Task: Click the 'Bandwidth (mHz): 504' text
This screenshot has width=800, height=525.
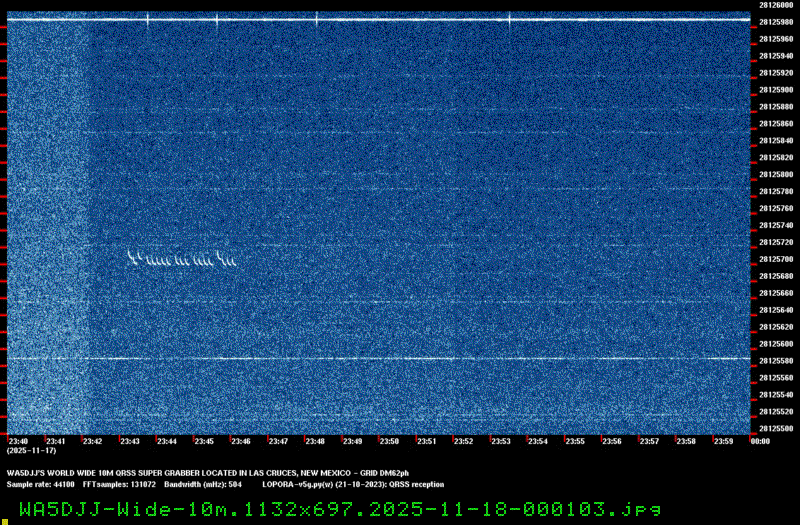Action: pyautogui.click(x=203, y=484)
